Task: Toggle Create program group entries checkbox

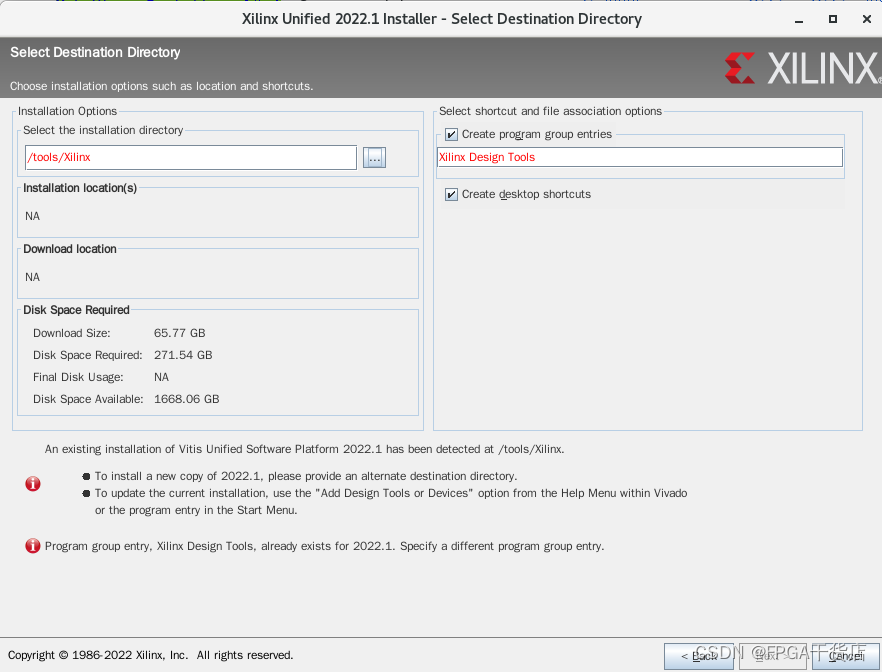Action: (451, 134)
